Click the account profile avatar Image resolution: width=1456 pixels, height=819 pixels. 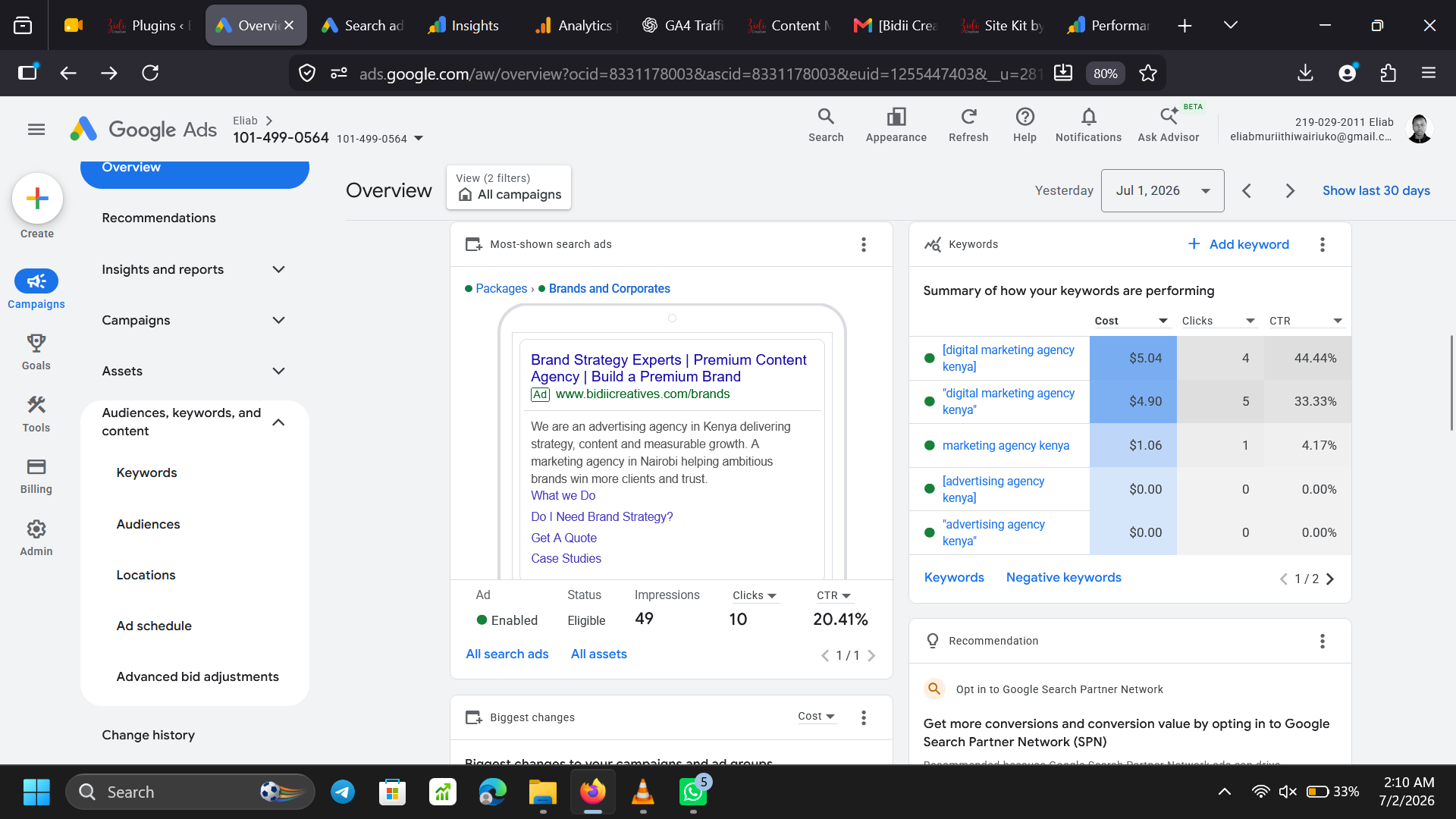point(1419,129)
